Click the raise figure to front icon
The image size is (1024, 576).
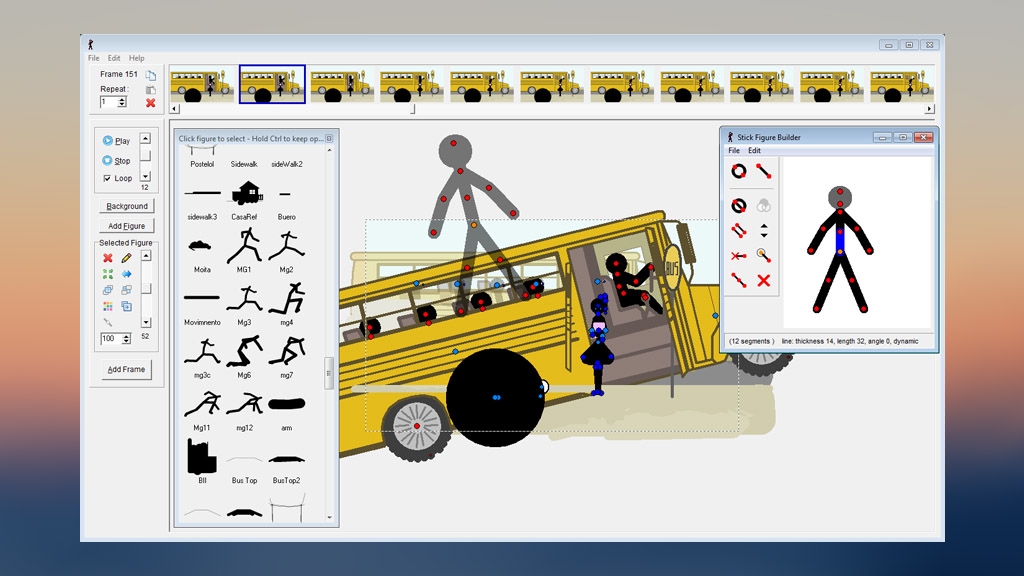click(x=108, y=290)
